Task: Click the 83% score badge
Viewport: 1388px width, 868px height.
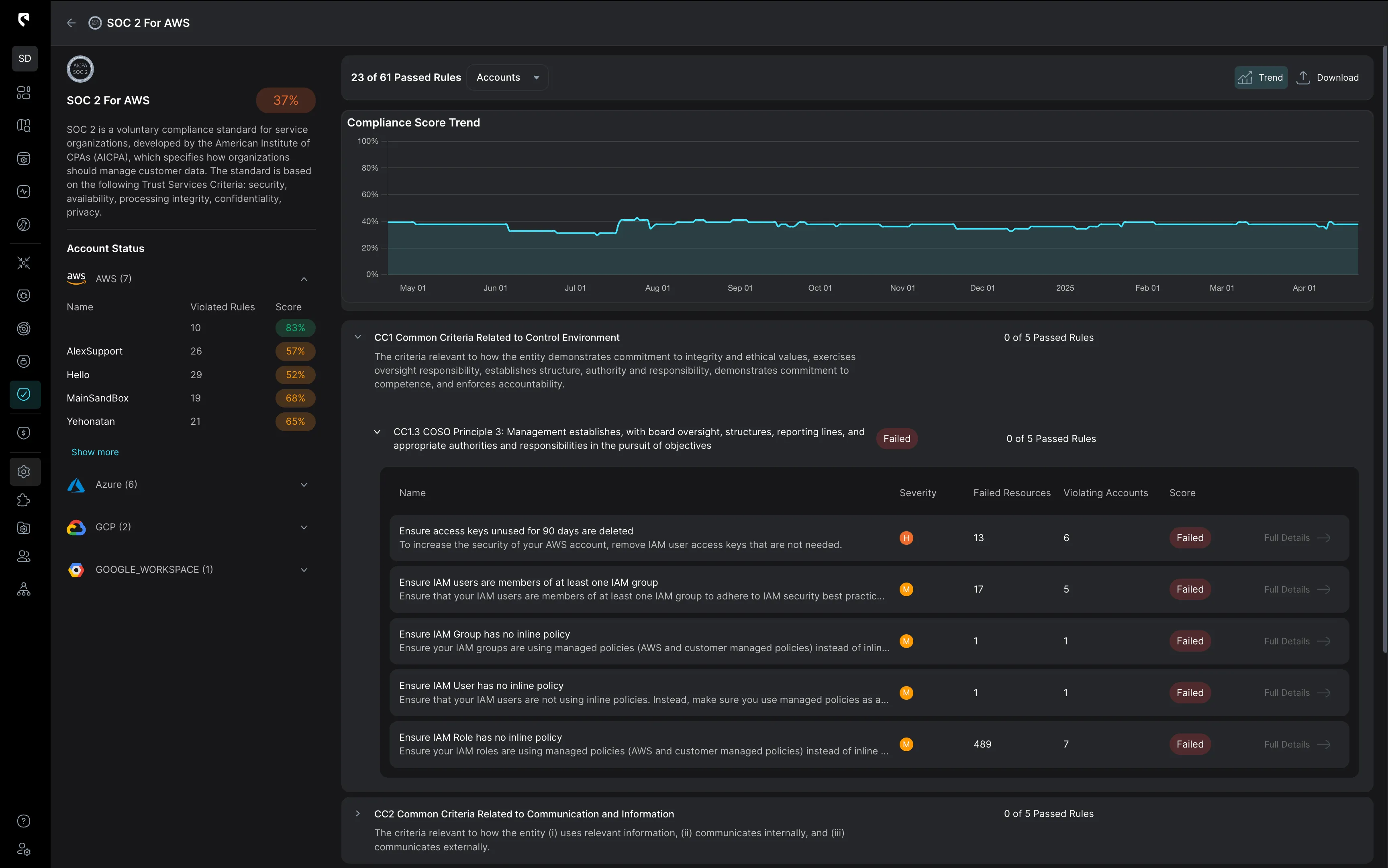Action: [295, 328]
